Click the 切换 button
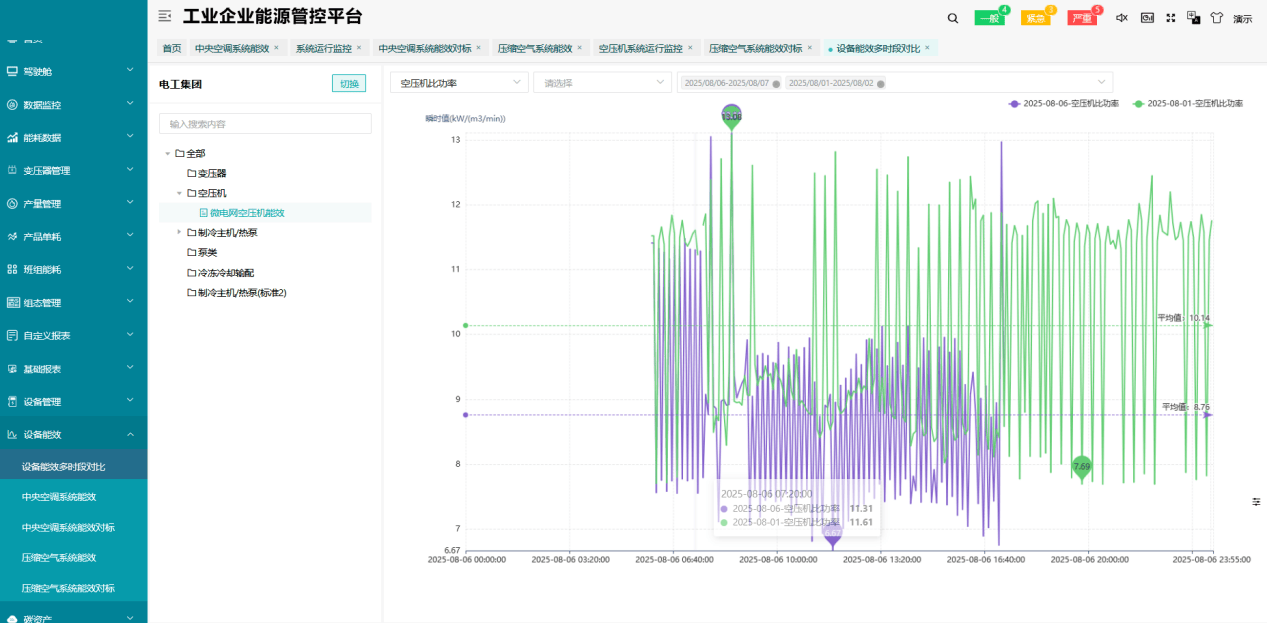The height and width of the screenshot is (623, 1267). 349,84
